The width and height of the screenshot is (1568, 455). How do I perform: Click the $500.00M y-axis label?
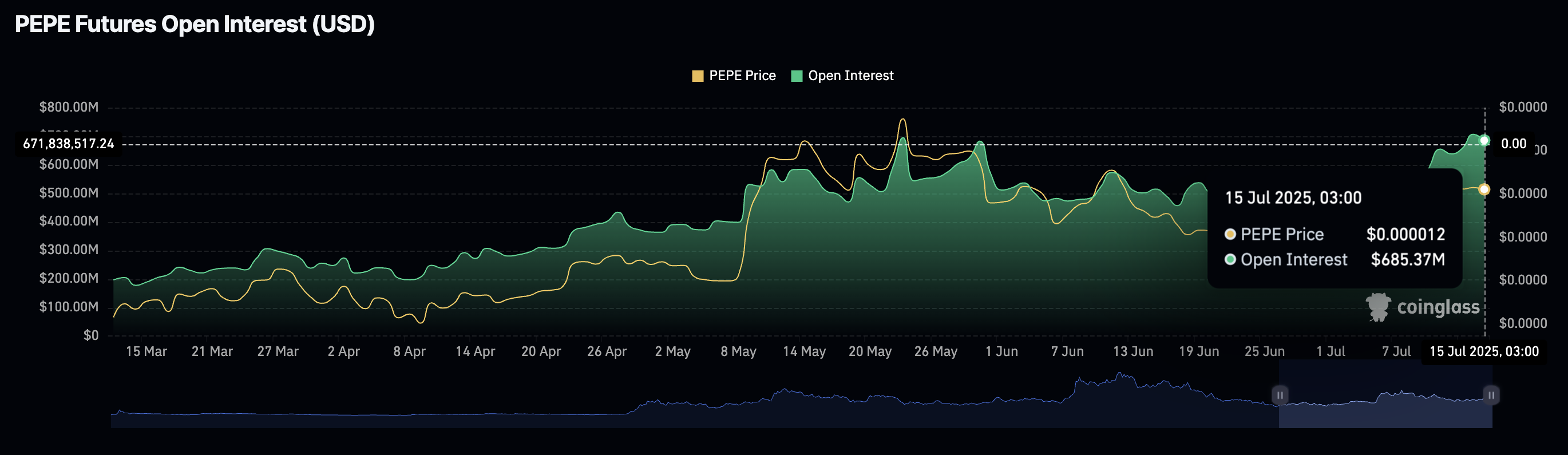pos(69,193)
